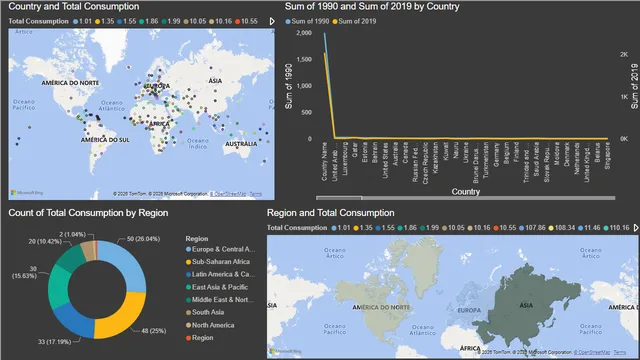Select the orange Region legend entry

tap(200, 338)
